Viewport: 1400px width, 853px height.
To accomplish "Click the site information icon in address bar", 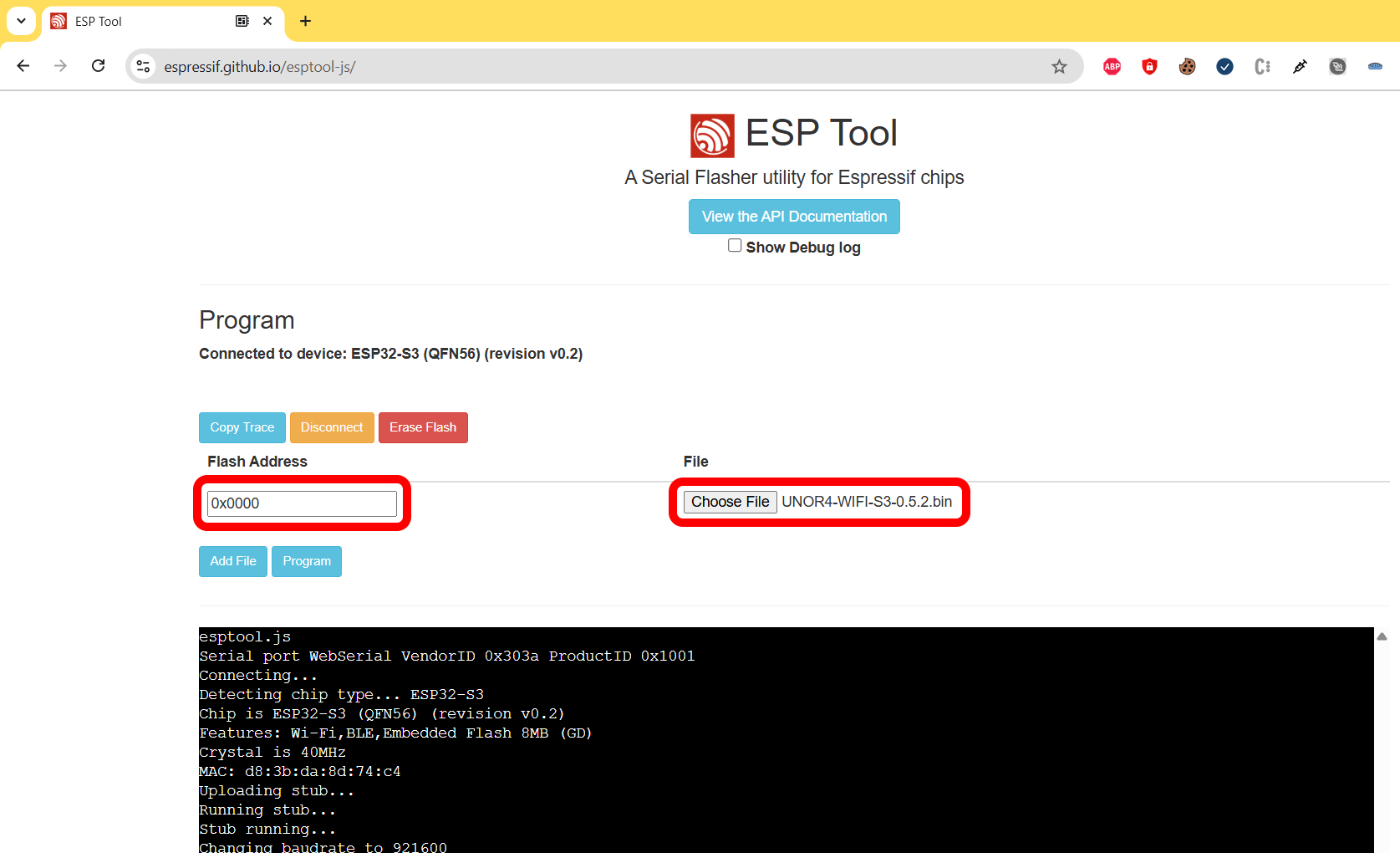I will pyautogui.click(x=144, y=67).
